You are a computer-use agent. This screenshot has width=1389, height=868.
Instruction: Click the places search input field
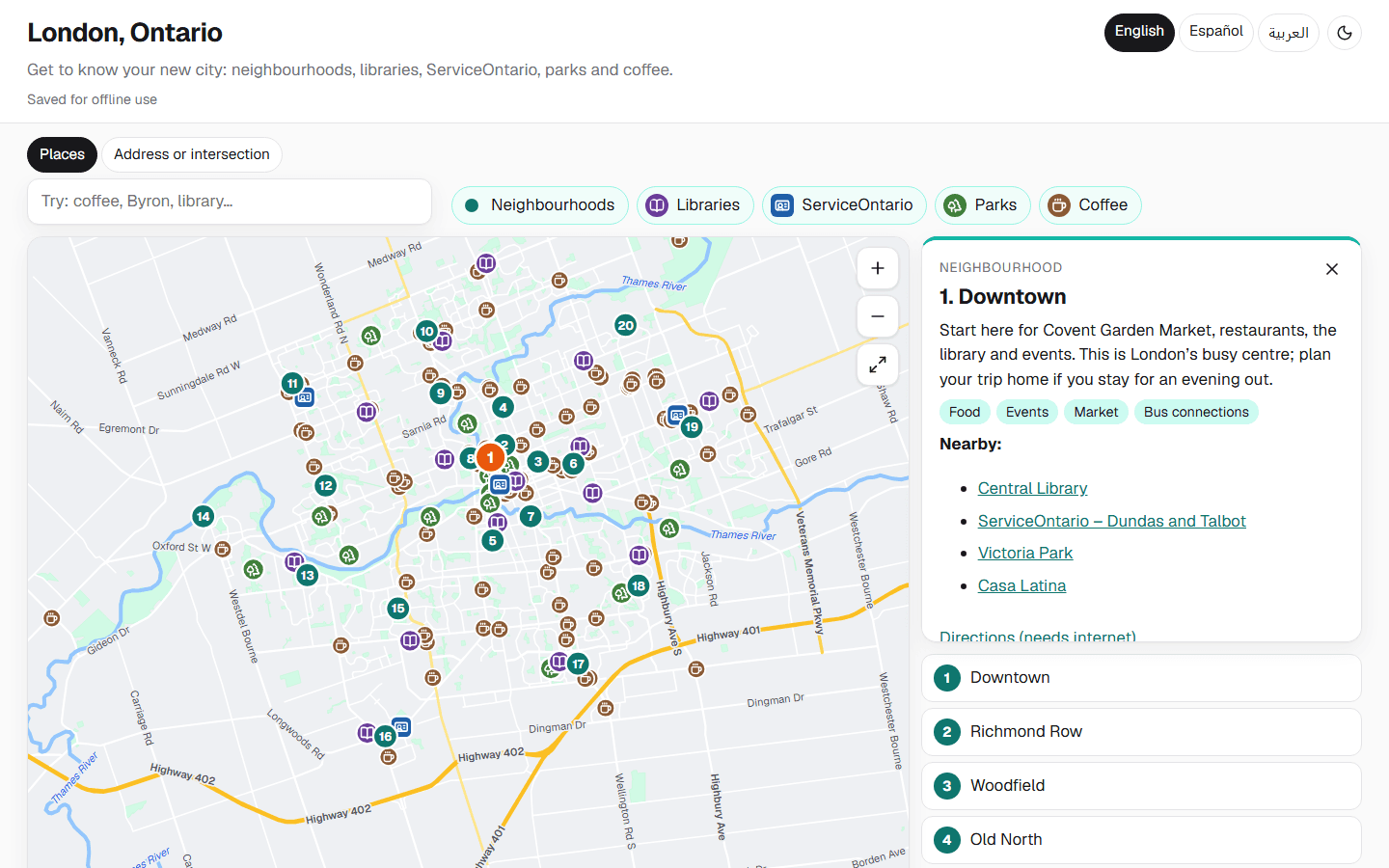[230, 202]
